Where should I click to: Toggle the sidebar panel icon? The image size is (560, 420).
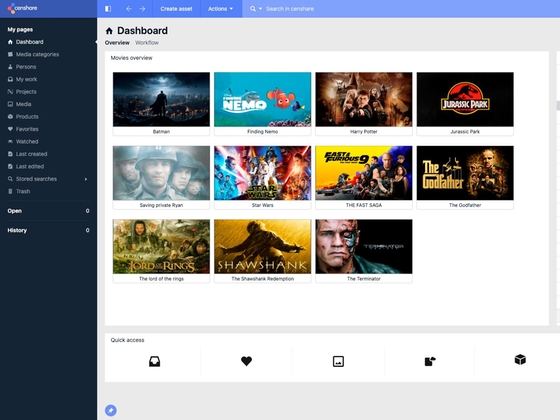tap(108, 9)
